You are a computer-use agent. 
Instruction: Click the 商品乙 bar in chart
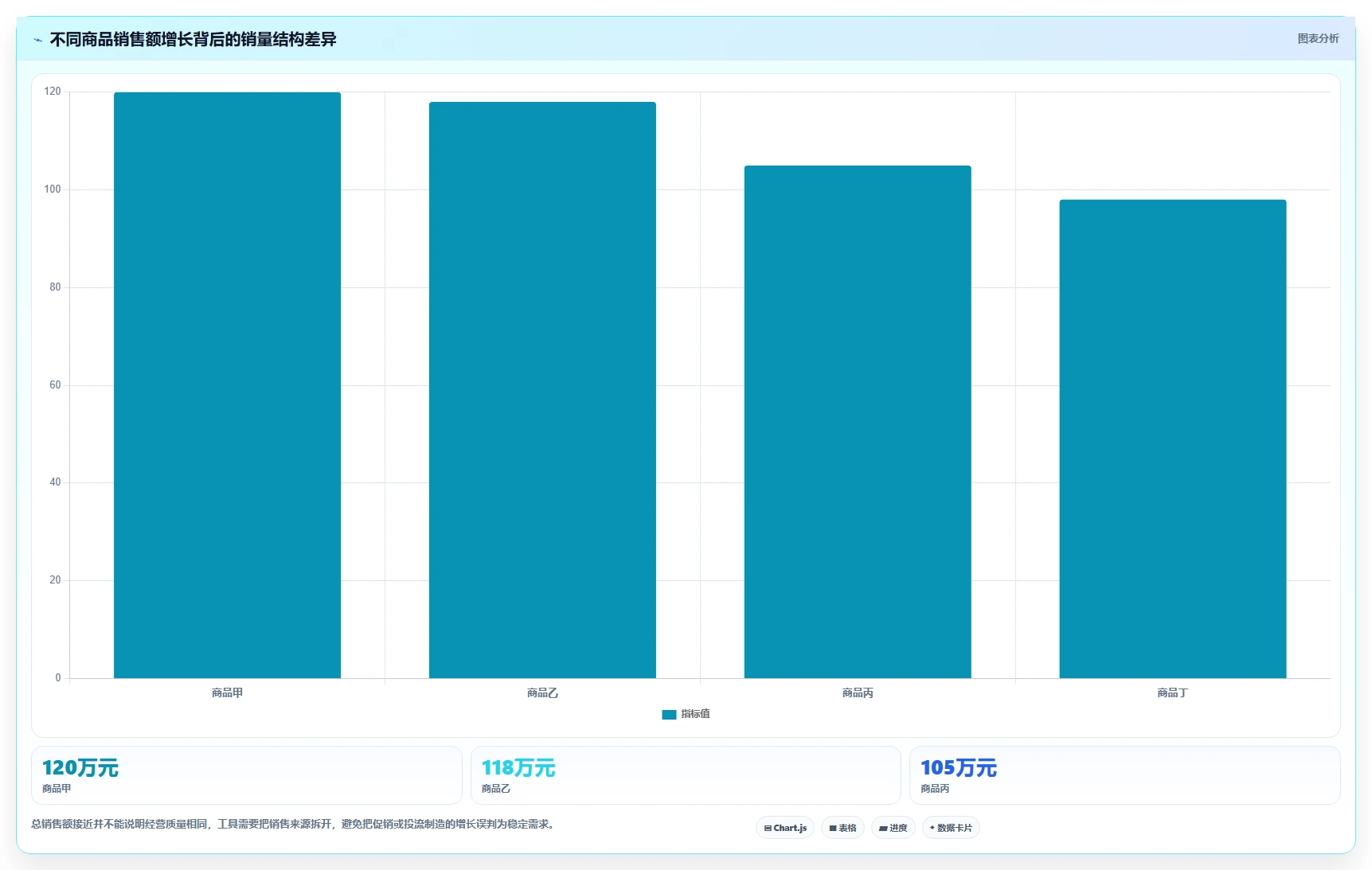coord(542,390)
